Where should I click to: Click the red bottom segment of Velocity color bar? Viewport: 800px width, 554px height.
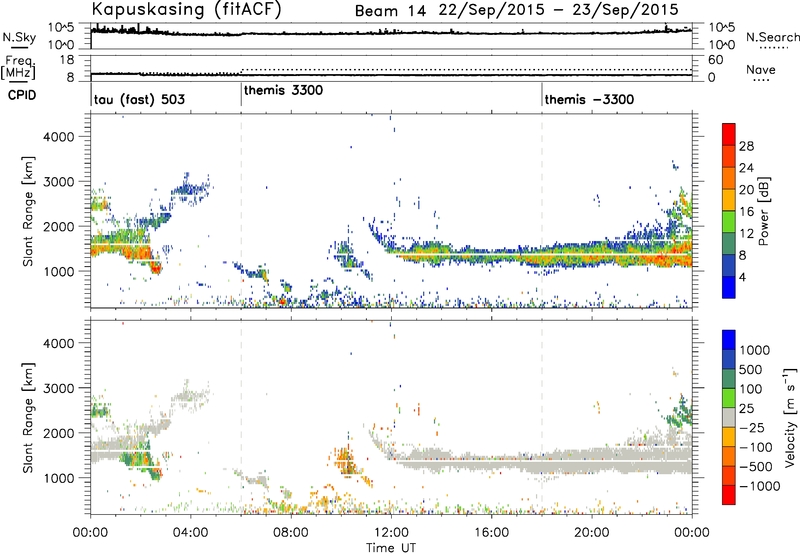click(729, 495)
